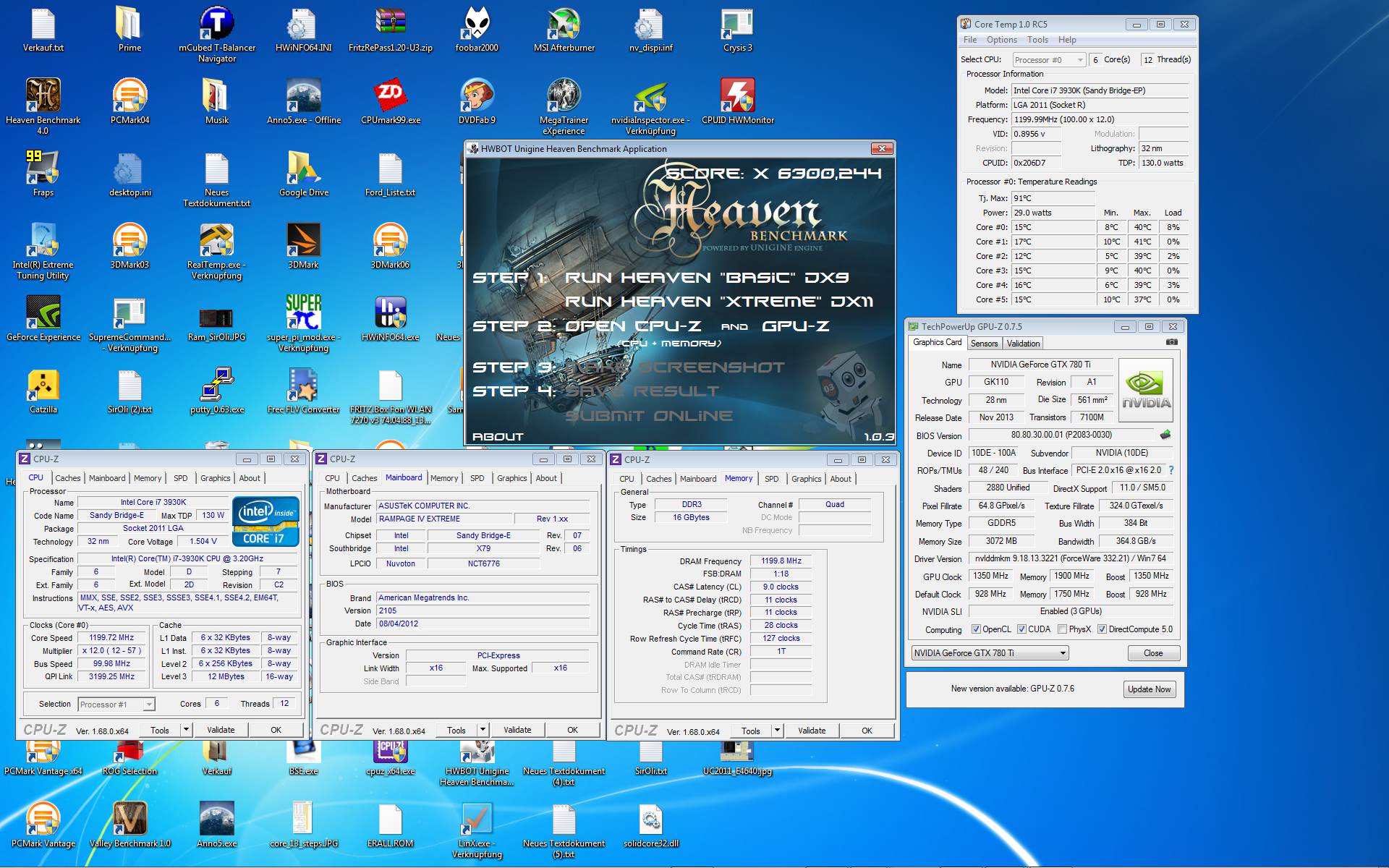Click Tools button in Memory CPU-Z window
The height and width of the screenshot is (868, 1389).
[751, 731]
